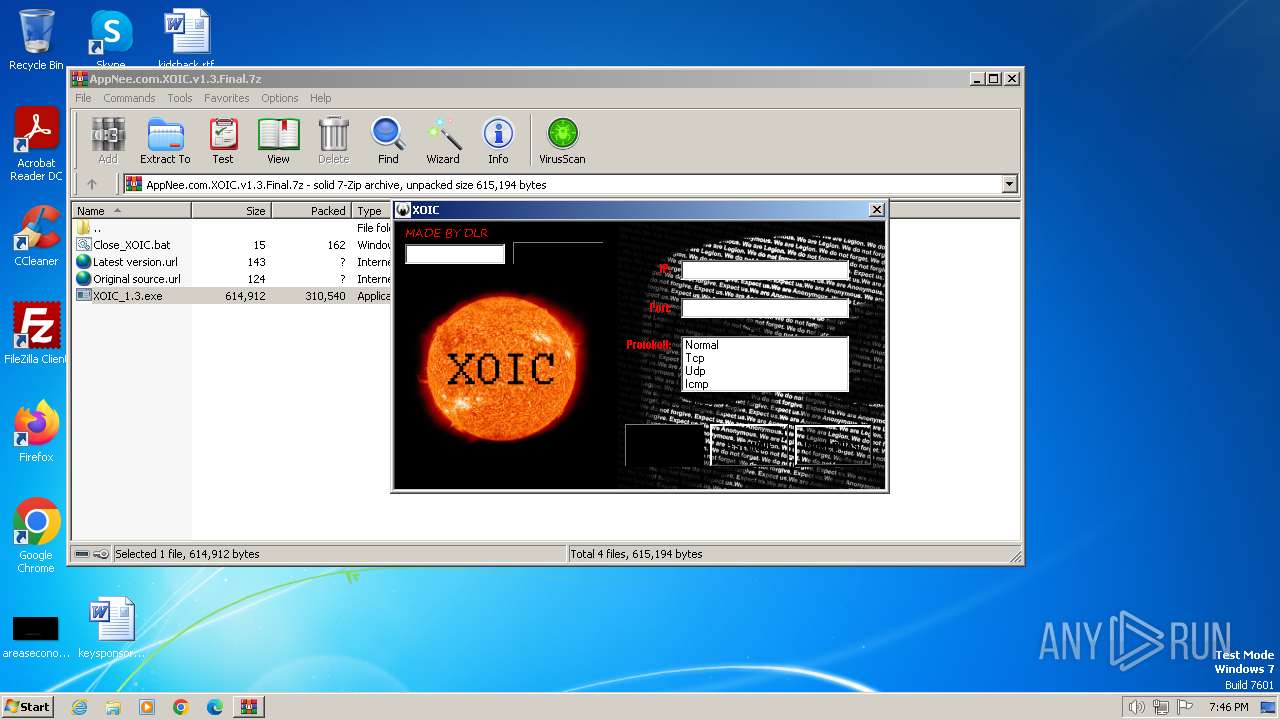Click the Delete trash can icon
The width and height of the screenshot is (1280, 720).
pos(333,140)
